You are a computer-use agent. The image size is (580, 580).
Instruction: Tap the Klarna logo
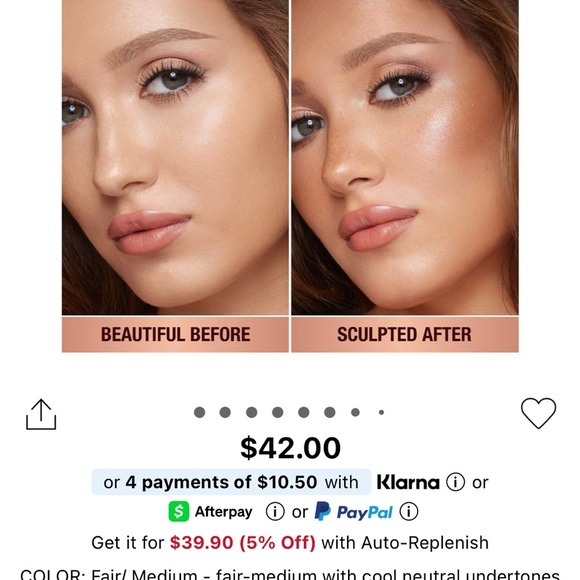[x=408, y=482]
